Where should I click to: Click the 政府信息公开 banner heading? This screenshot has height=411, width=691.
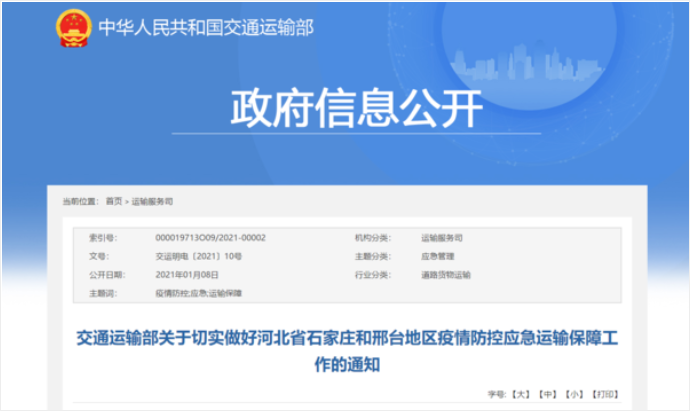pos(356,108)
